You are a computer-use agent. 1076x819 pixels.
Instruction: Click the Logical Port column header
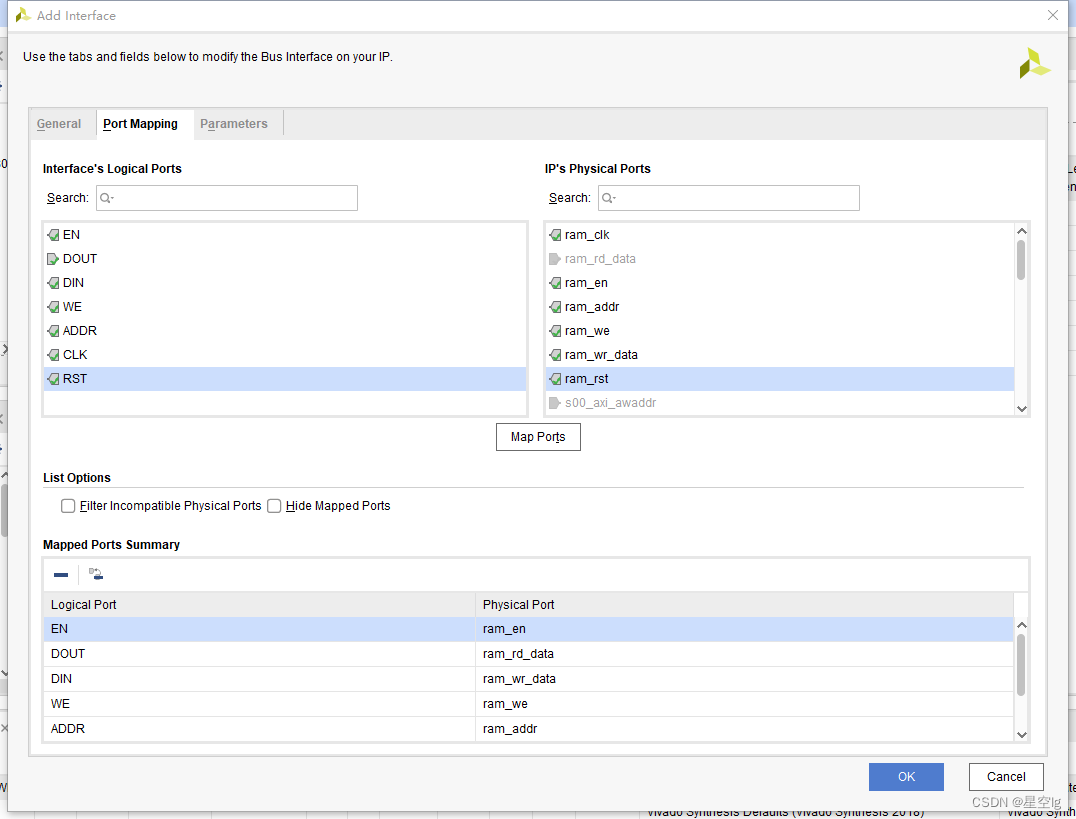click(x=259, y=605)
